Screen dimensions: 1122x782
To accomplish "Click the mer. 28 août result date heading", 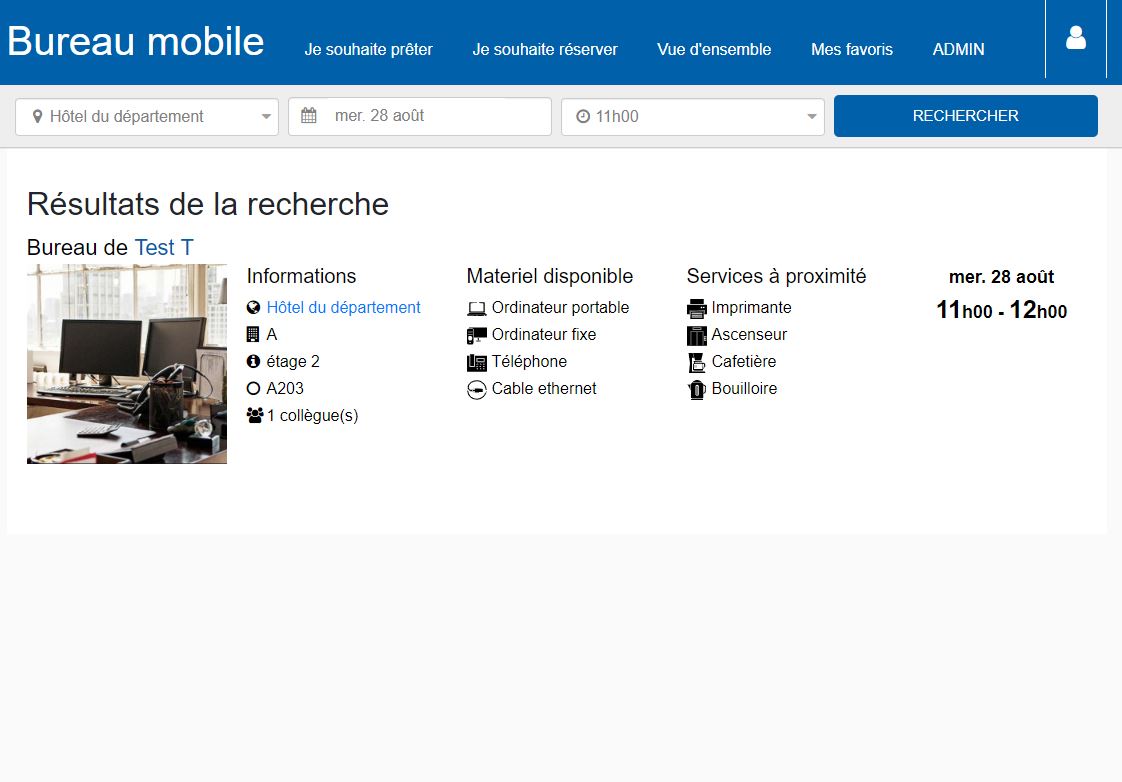I will [x=1001, y=277].
